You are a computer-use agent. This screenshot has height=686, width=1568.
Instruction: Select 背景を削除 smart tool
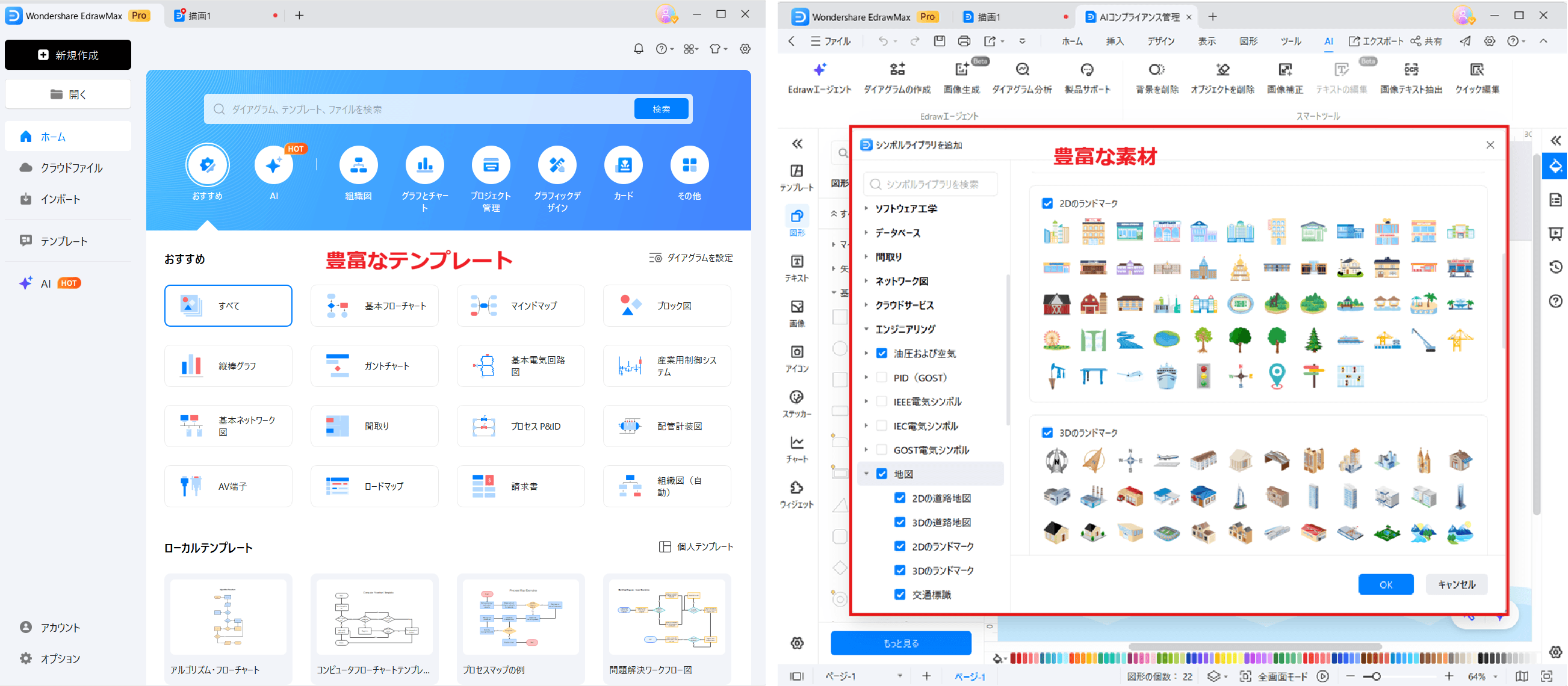click(x=1156, y=78)
